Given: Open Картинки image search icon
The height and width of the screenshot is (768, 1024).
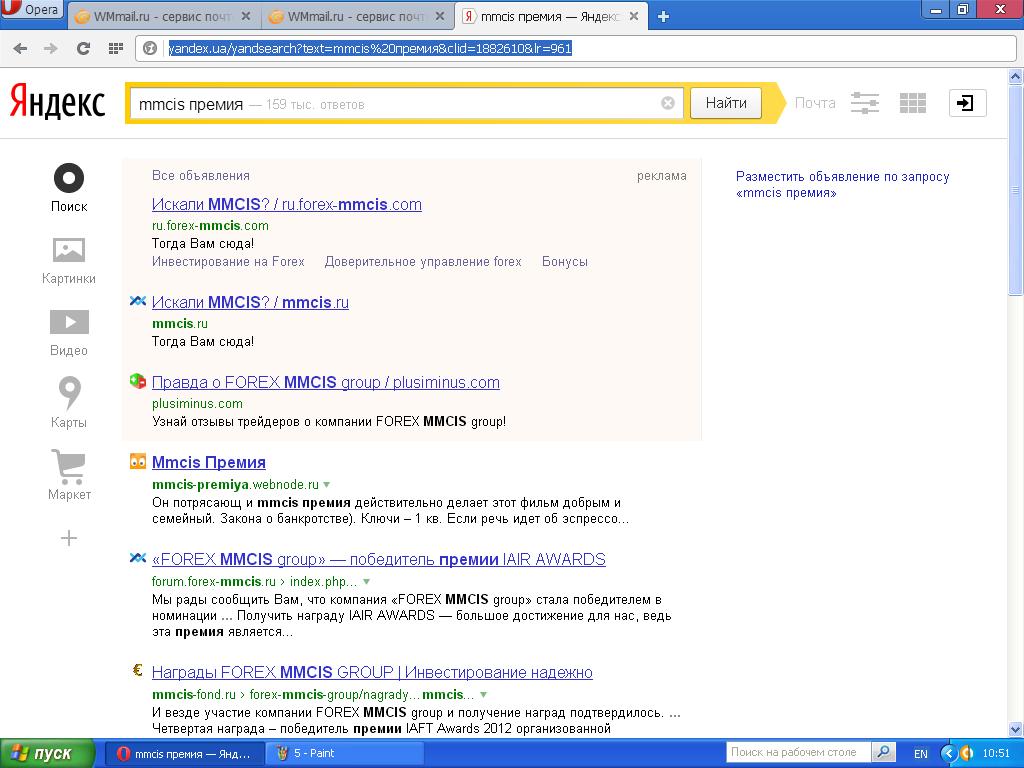Looking at the screenshot, I should pyautogui.click(x=69, y=250).
